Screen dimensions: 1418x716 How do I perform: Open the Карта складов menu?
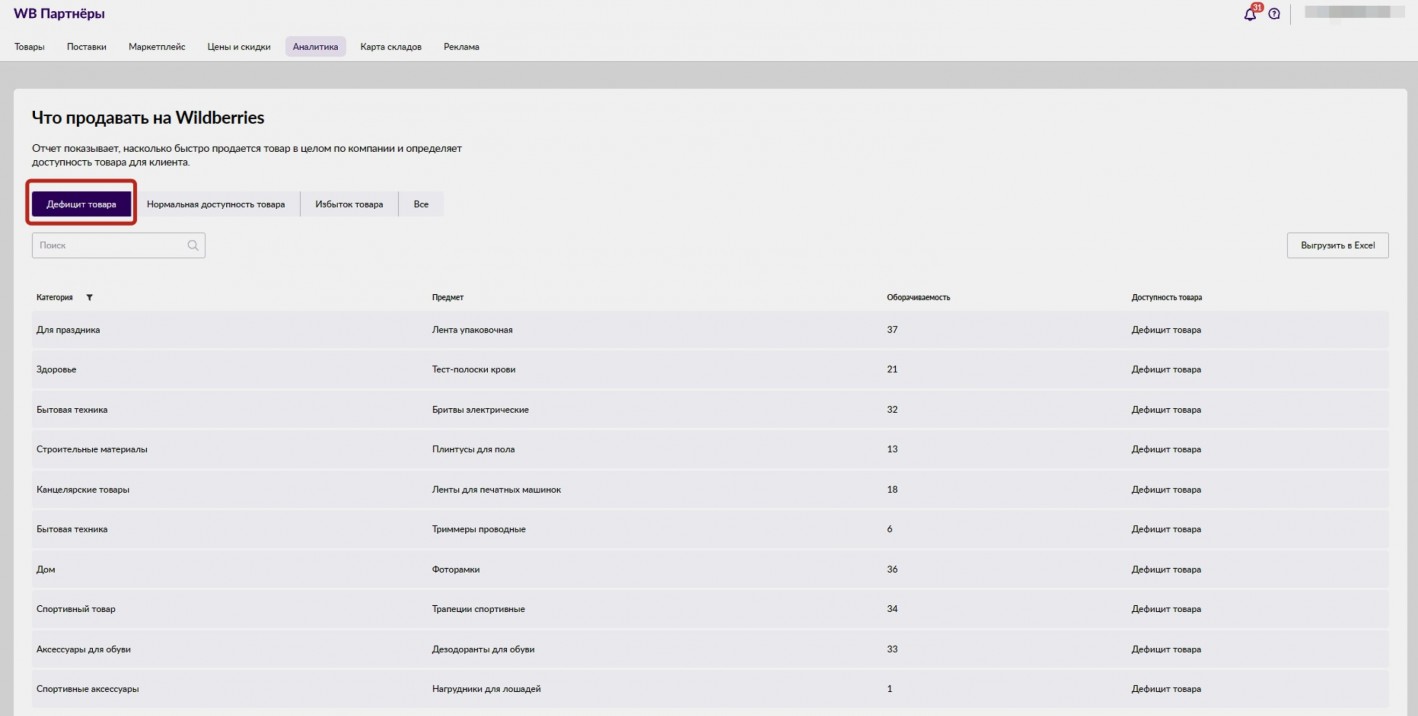click(391, 47)
